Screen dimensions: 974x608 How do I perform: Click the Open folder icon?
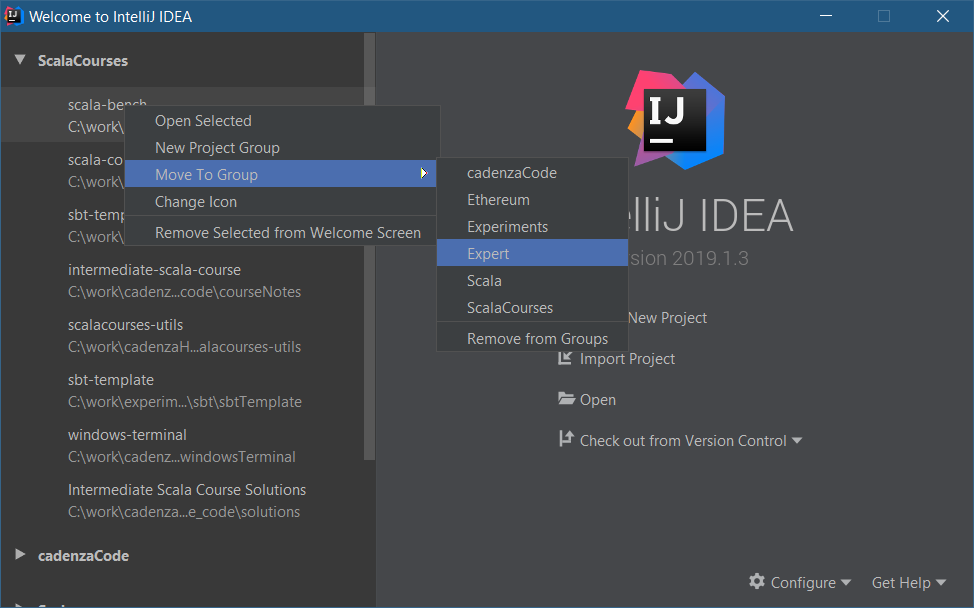pos(566,399)
